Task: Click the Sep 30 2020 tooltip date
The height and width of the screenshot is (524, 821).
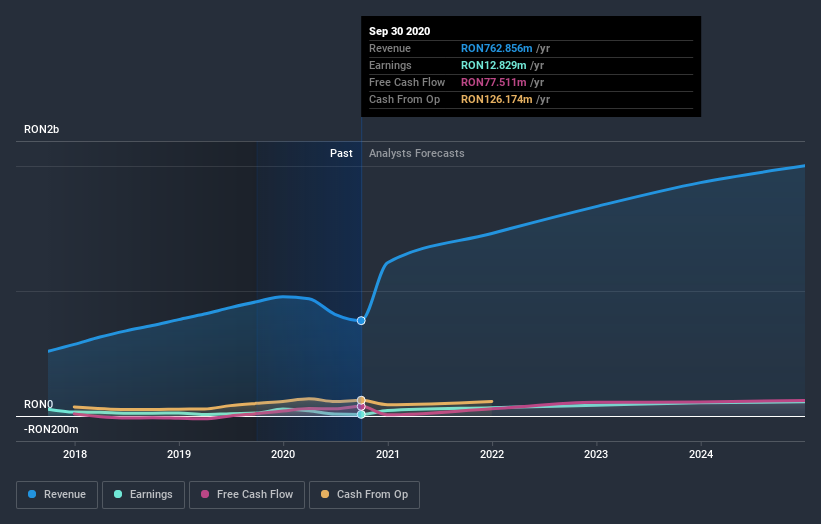Action: (x=400, y=31)
